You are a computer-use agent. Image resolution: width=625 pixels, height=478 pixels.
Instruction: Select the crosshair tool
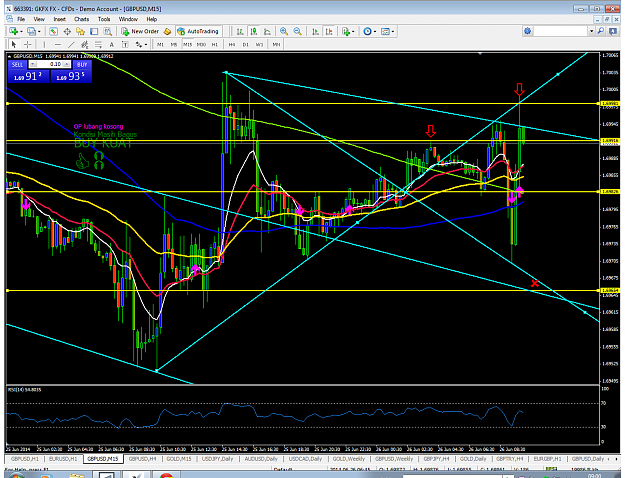28,44
